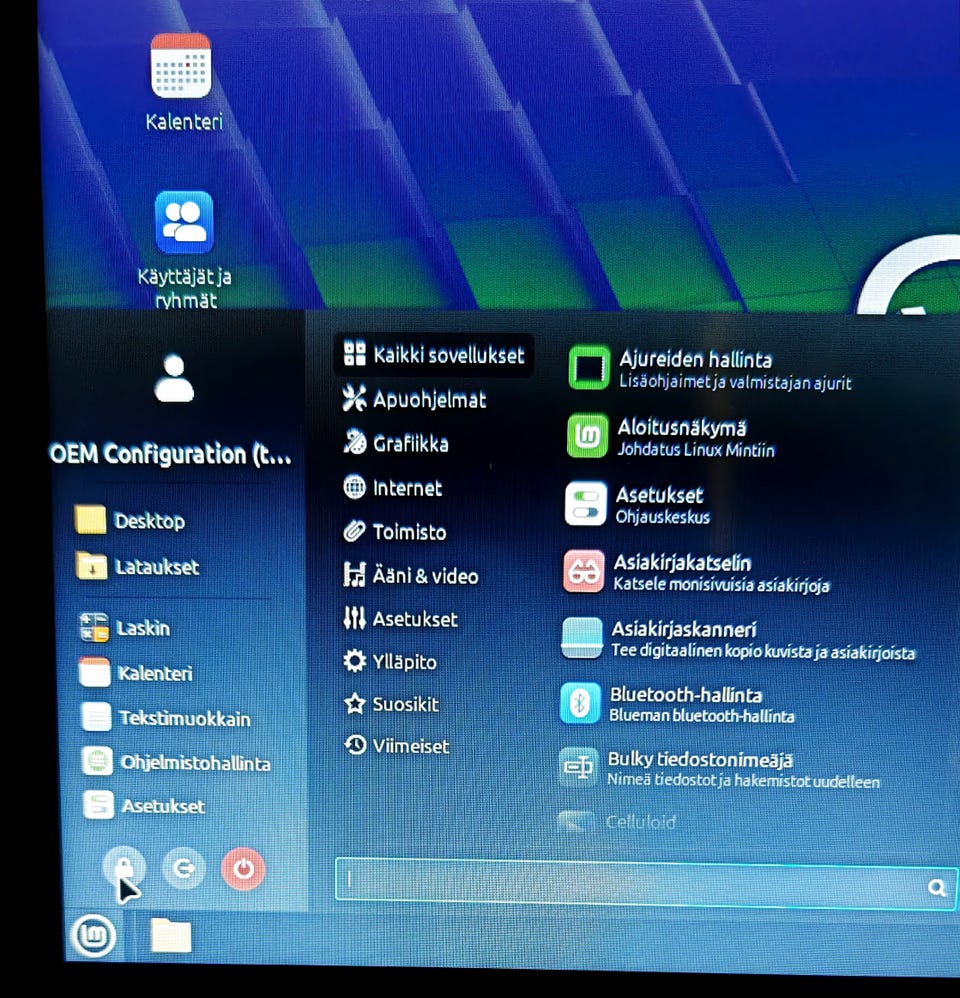This screenshot has height=998, width=960.
Task: Launch Bluetooth-hallinta app
Action: 678,704
